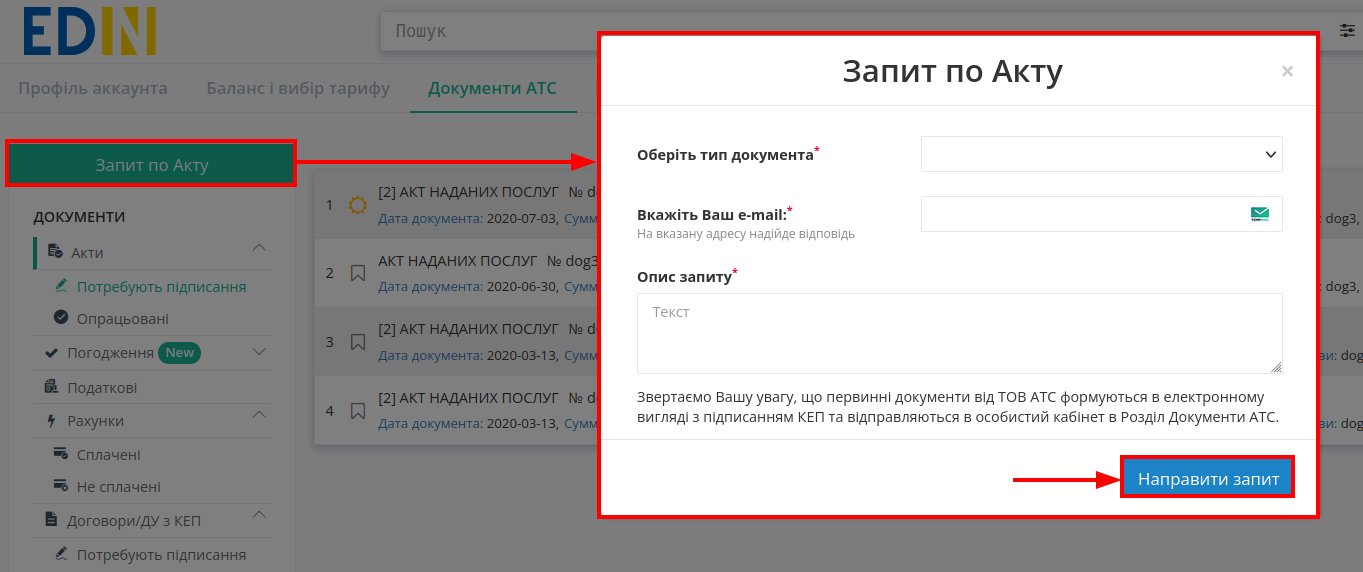
Task: Open Потребують підписання under Акти
Action: click(161, 287)
